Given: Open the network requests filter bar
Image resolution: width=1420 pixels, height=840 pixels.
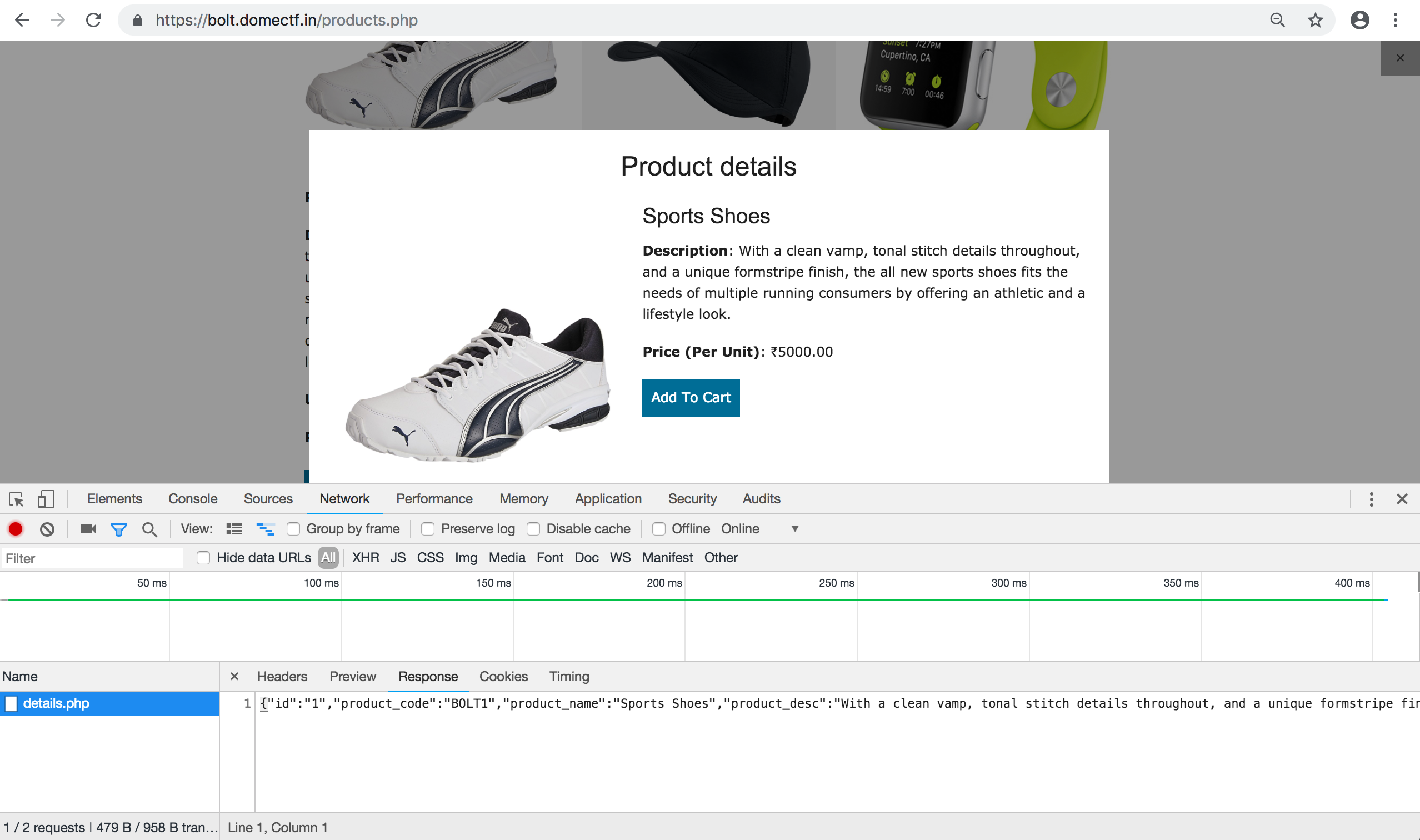Looking at the screenshot, I should (x=119, y=529).
